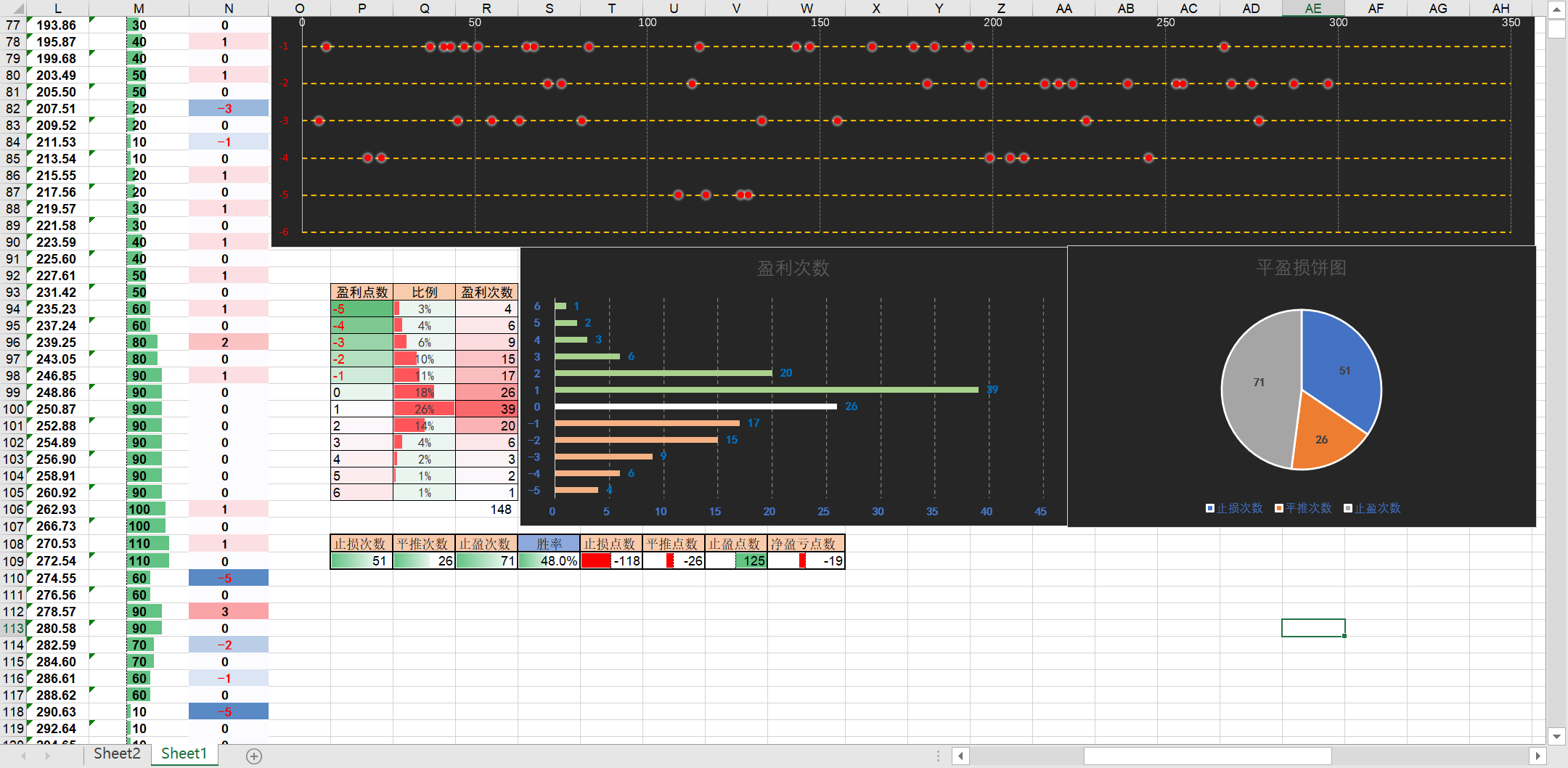Click the sheet tab splitter handle
The image size is (1568, 768).
pos(938,756)
